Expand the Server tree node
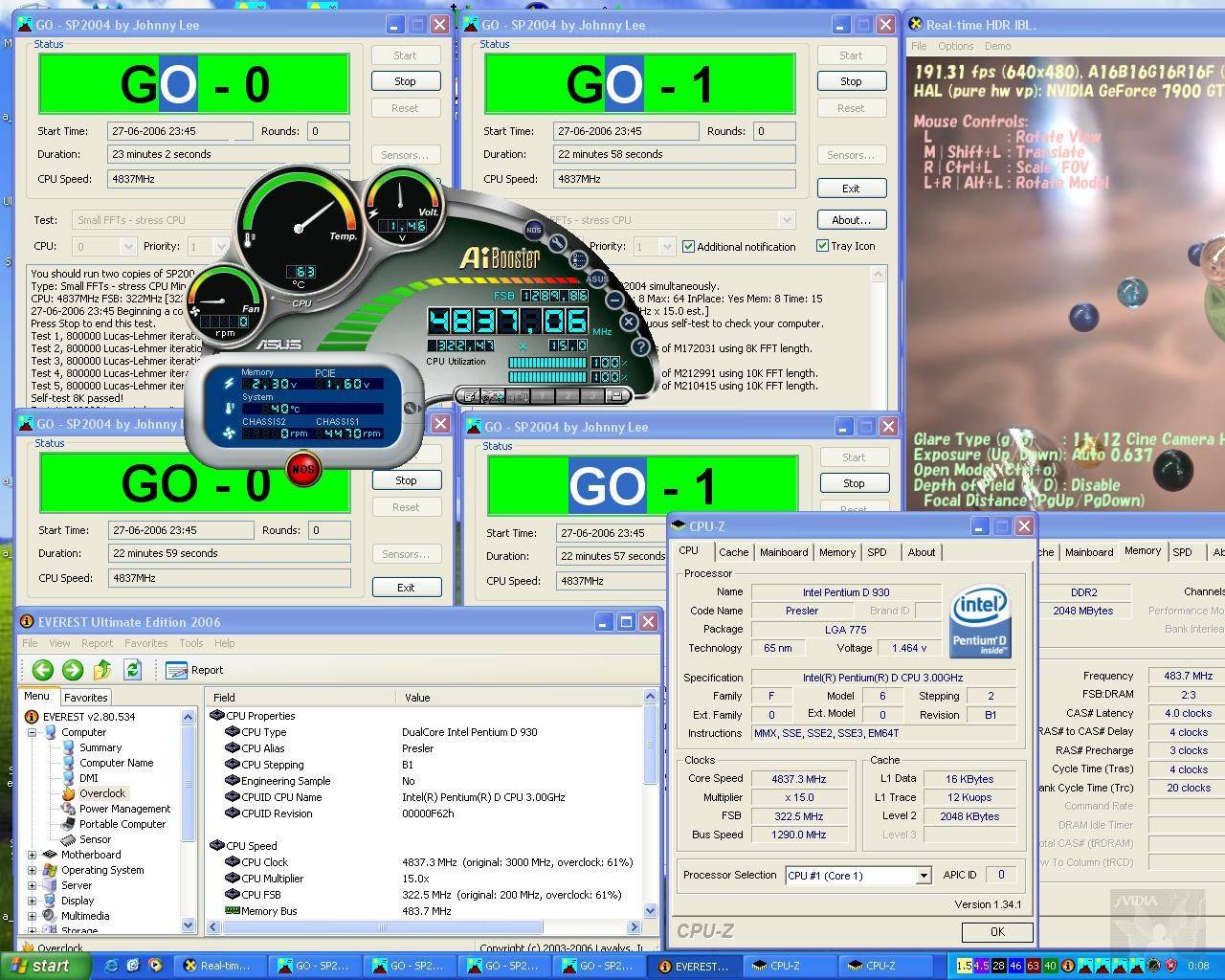 point(32,885)
